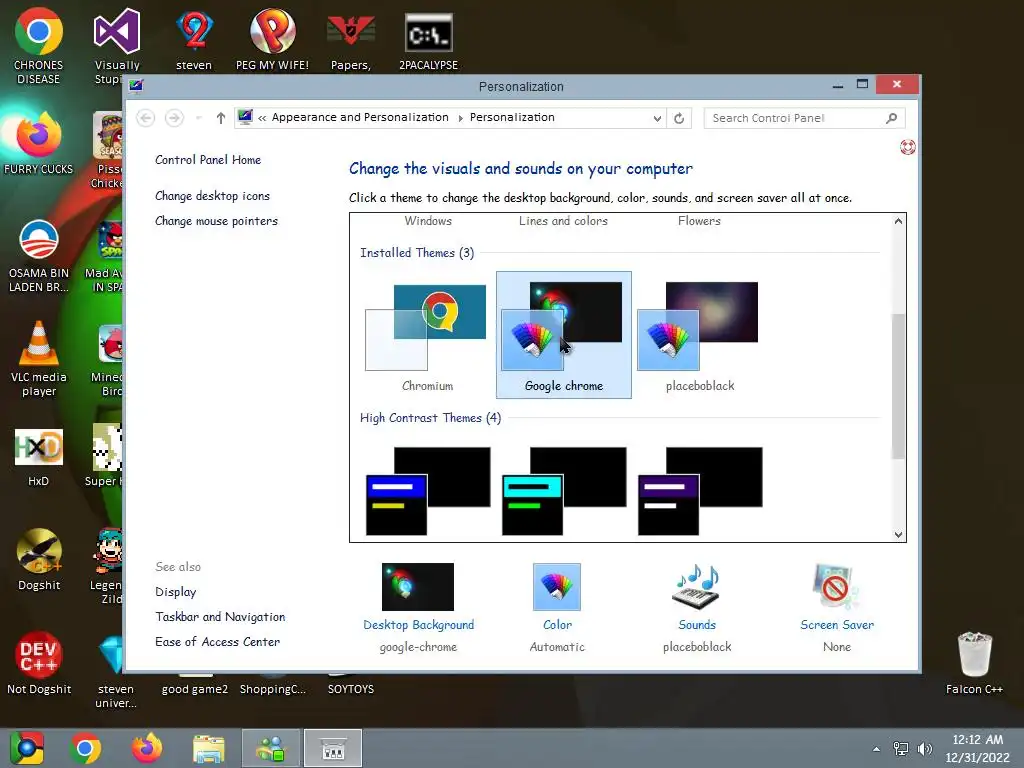Screen dimensions: 1024x768
Task: Click the theme list scroll up arrow
Action: coord(899,221)
